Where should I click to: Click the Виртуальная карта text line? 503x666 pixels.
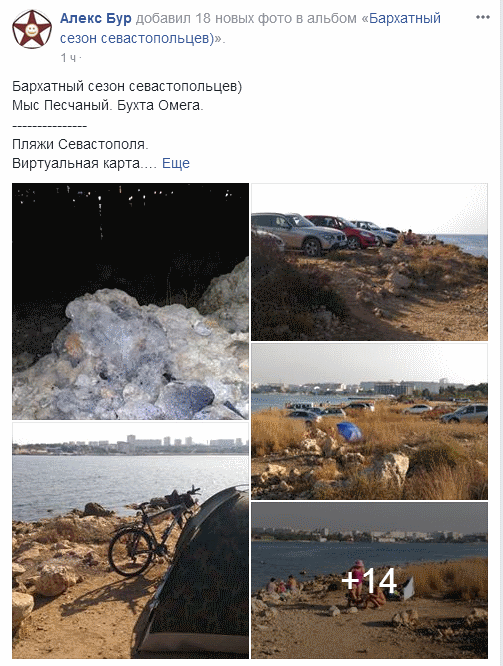point(85,163)
